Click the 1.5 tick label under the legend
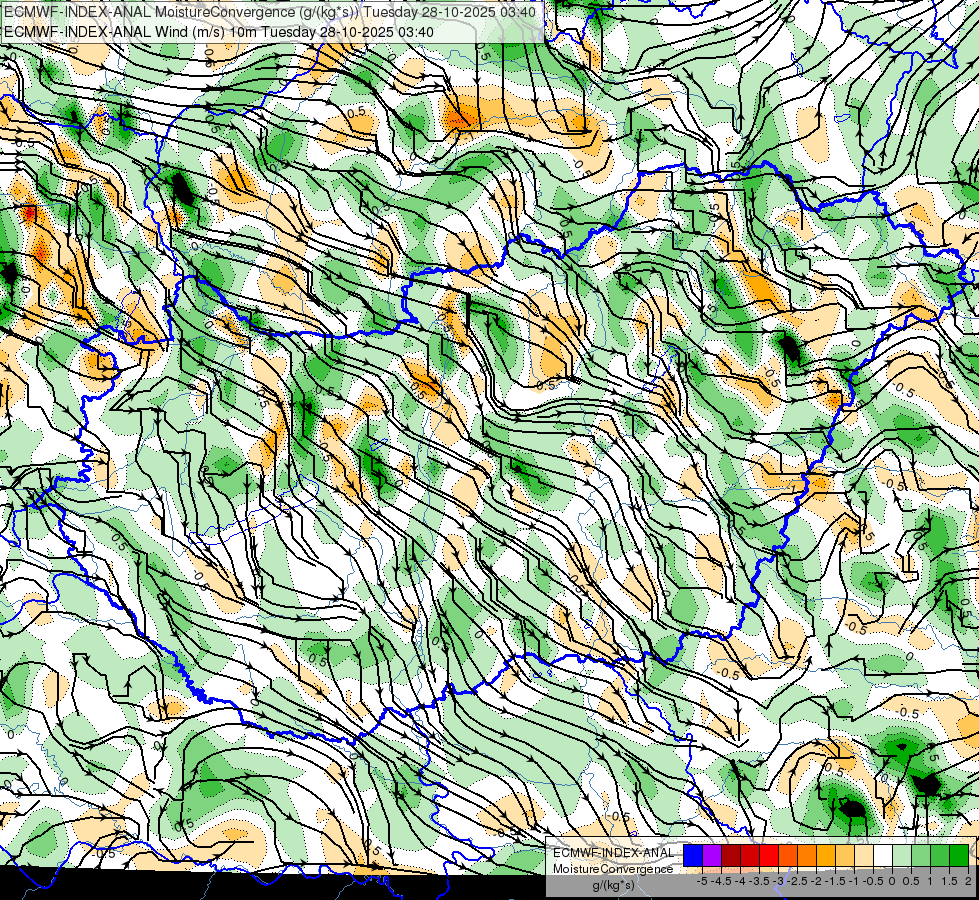 point(949,881)
